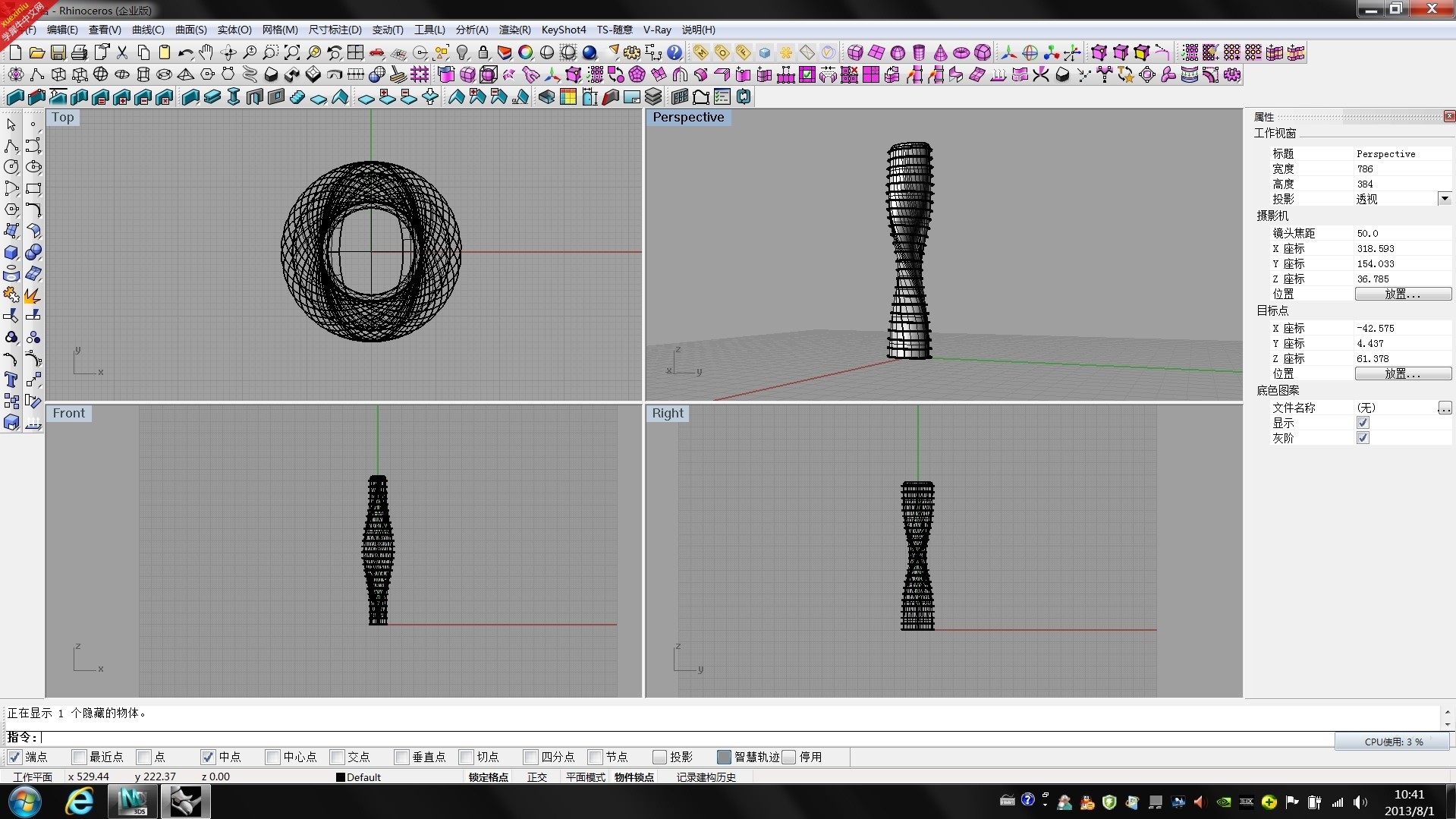Select the Polyline tool in sidebar

pos(11,146)
